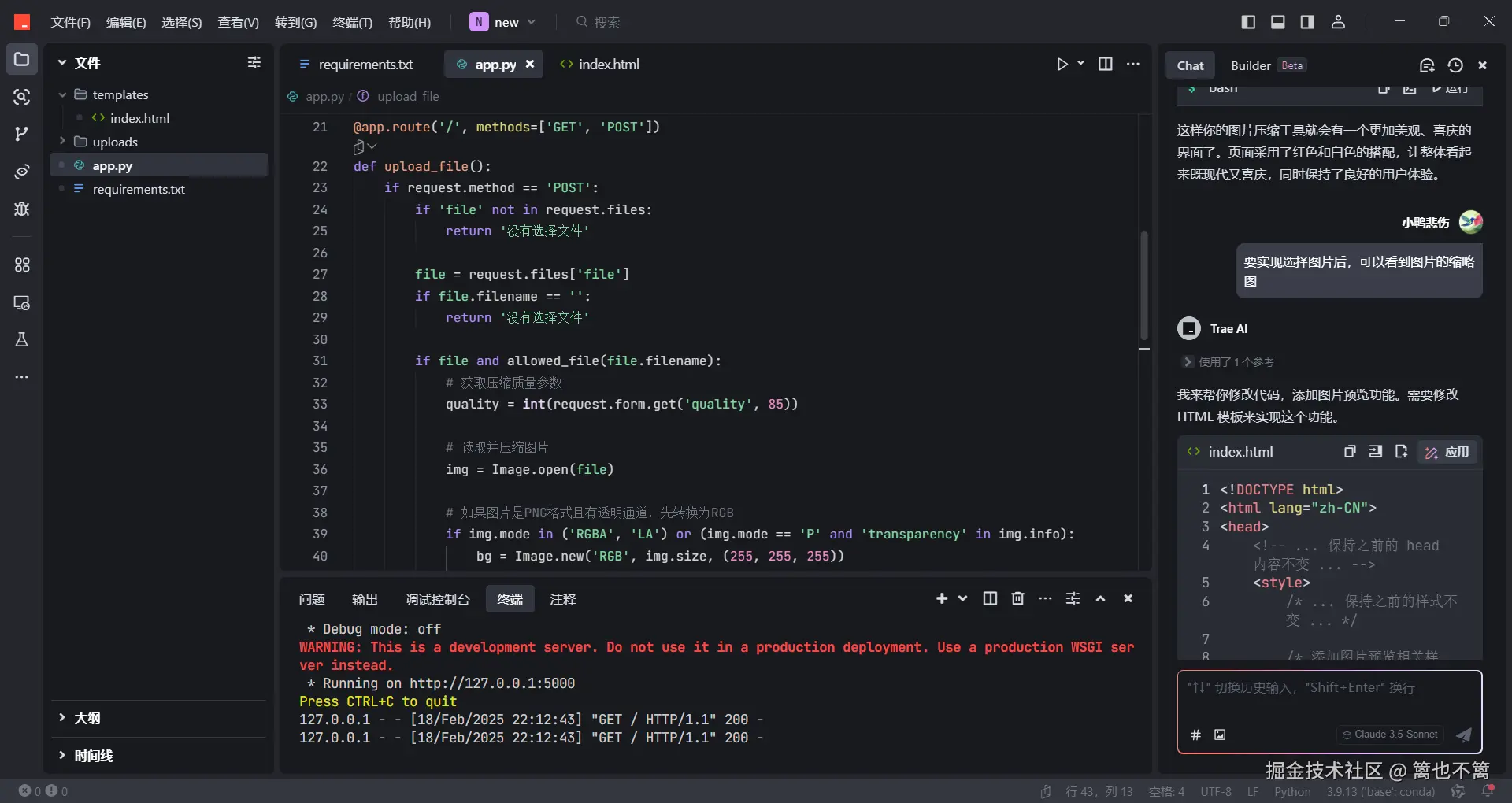Toggle the primary sidebar layout
1512x803 pixels.
click(x=1248, y=22)
